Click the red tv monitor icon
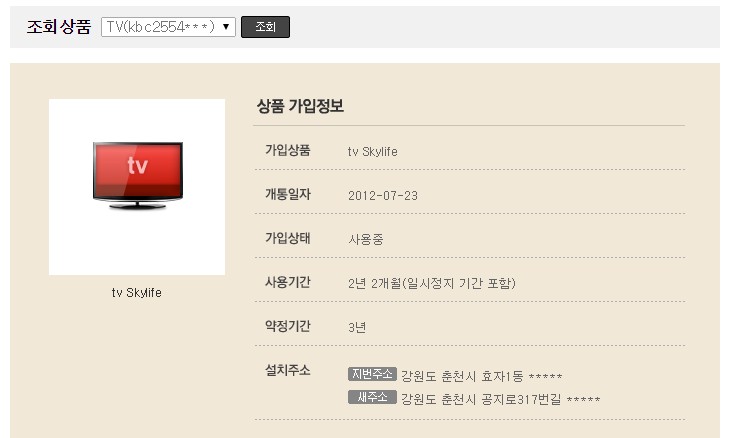Image resolution: width=737 pixels, height=438 pixels. click(137, 174)
